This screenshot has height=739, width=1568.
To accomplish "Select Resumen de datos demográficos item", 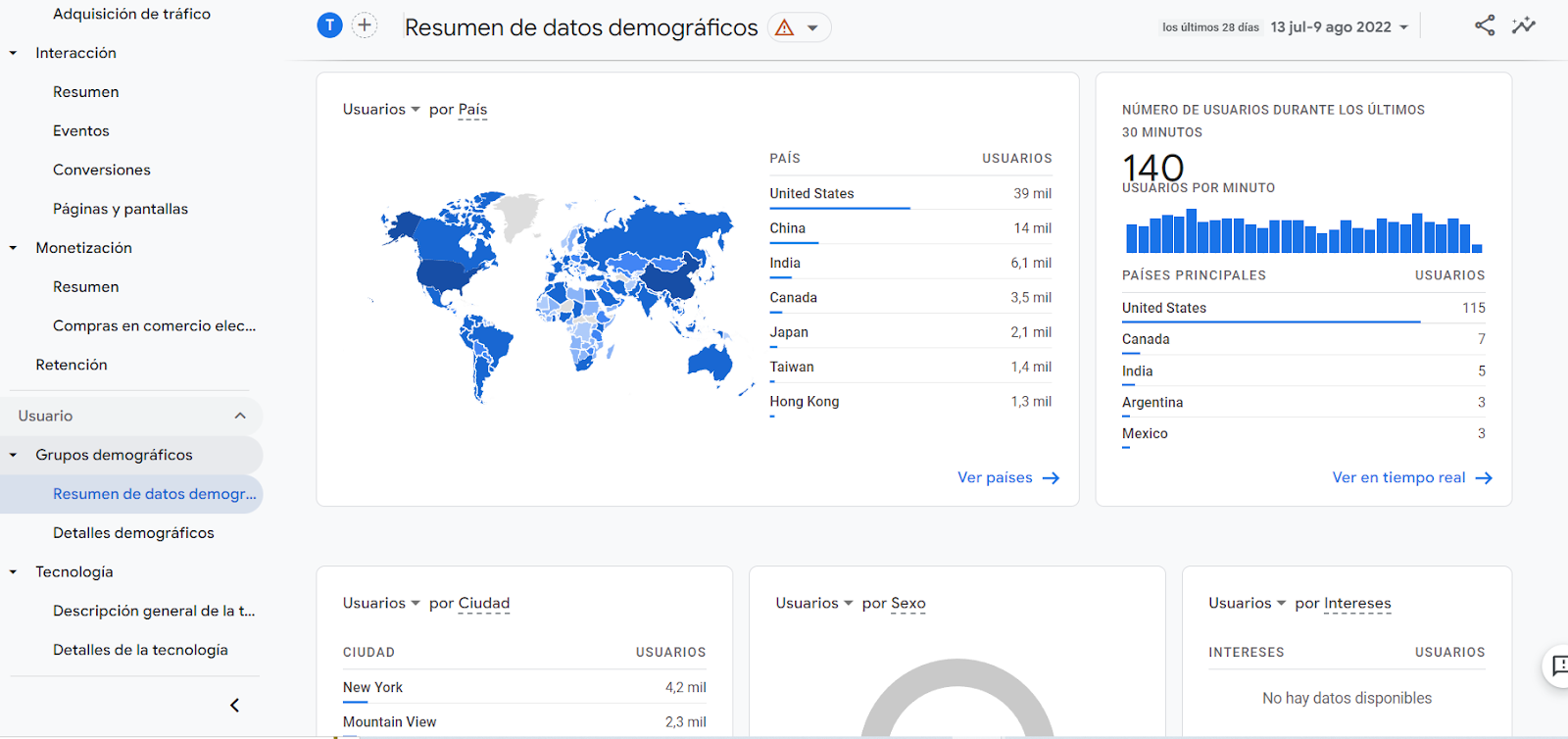I will point(131,494).
